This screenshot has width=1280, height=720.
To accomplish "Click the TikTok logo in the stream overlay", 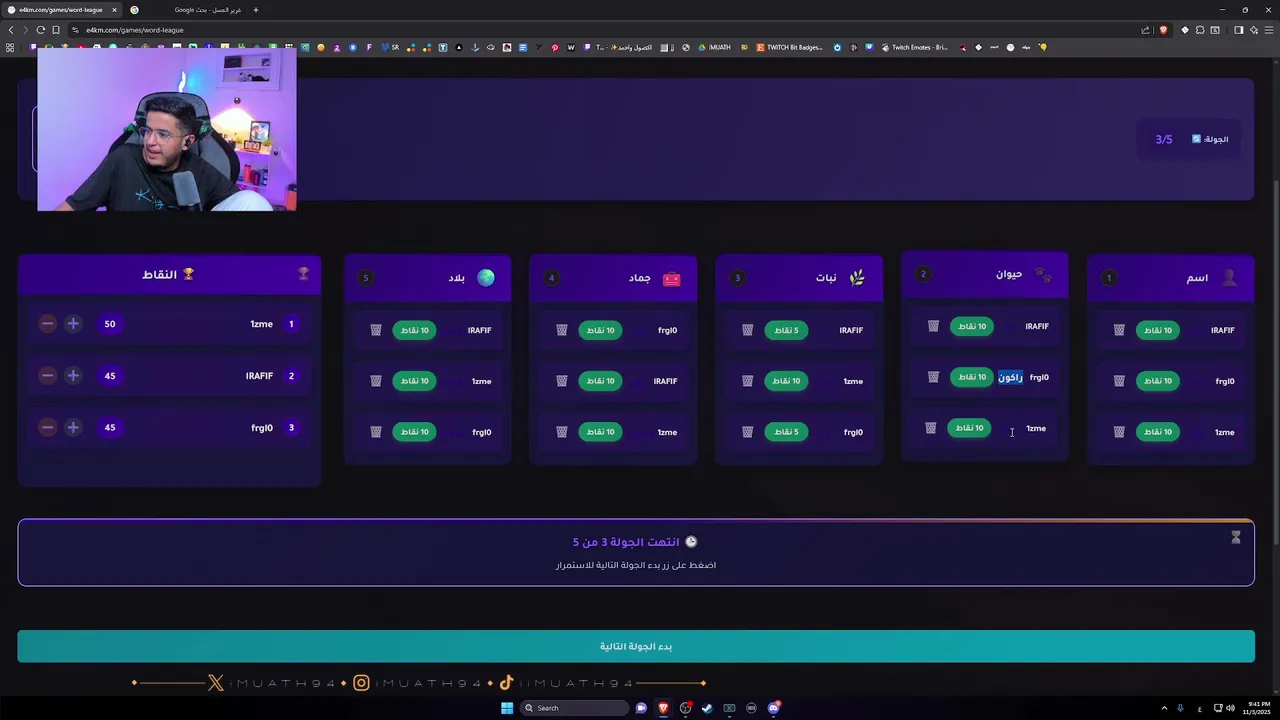I will coord(506,683).
